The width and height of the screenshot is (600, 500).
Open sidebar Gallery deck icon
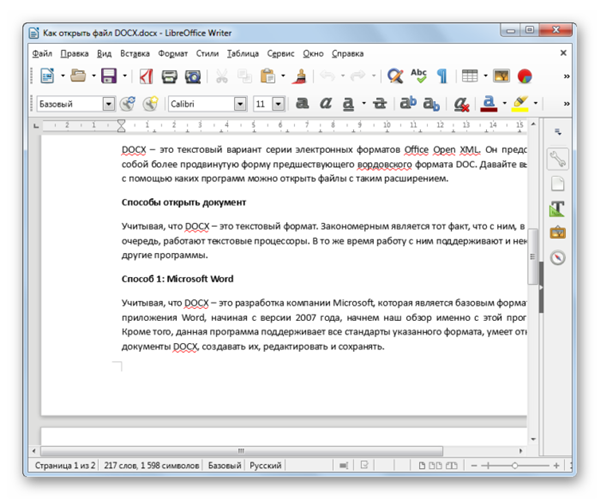558,233
